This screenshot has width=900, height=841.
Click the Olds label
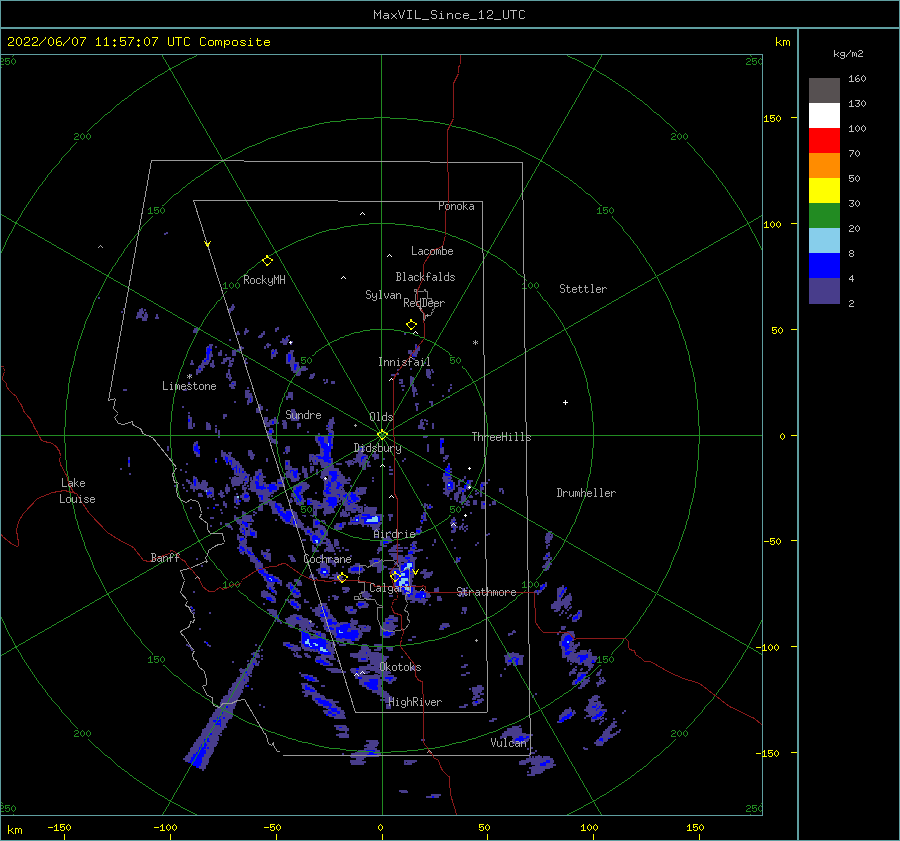[x=381, y=417]
